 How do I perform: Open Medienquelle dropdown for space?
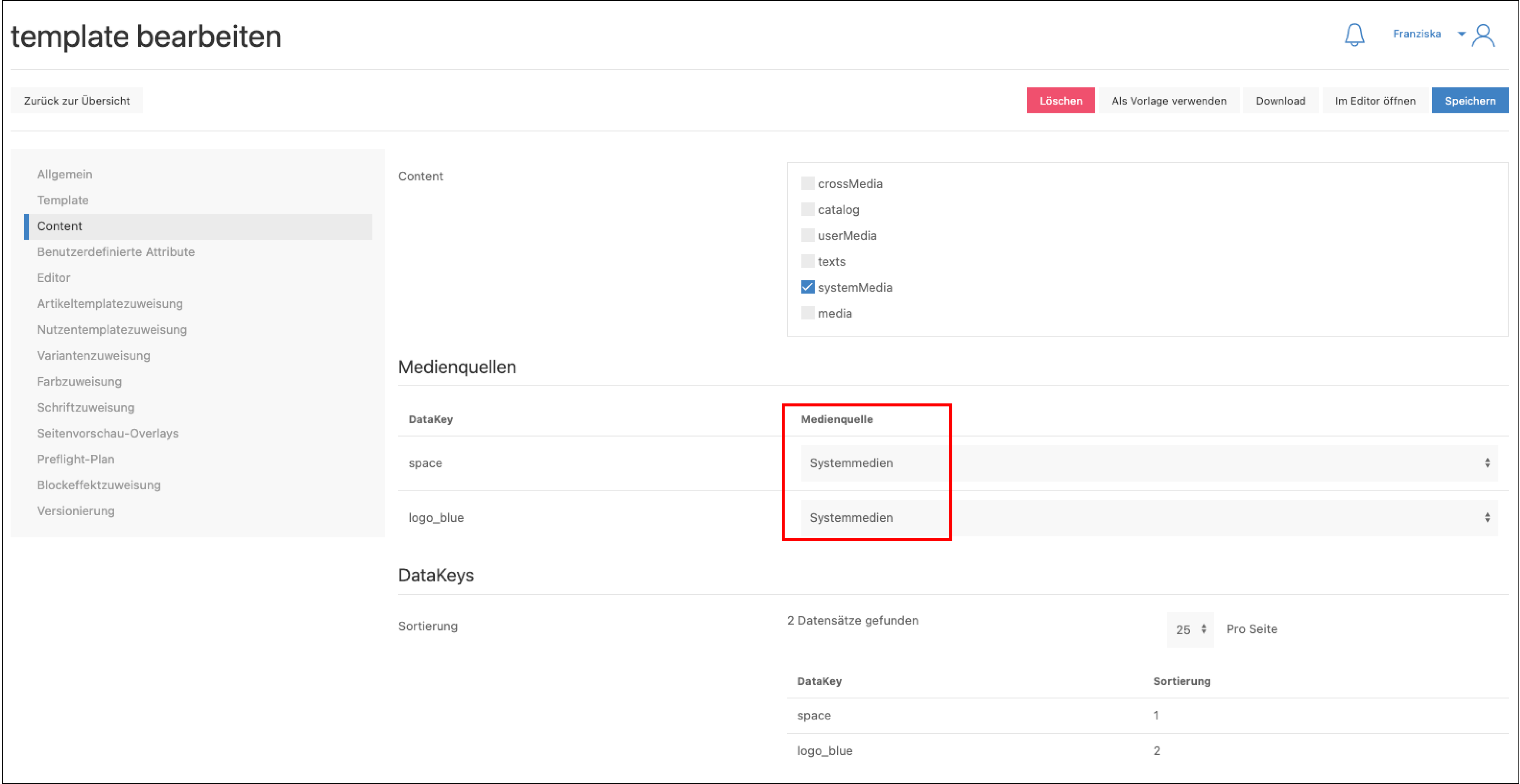pos(1148,463)
